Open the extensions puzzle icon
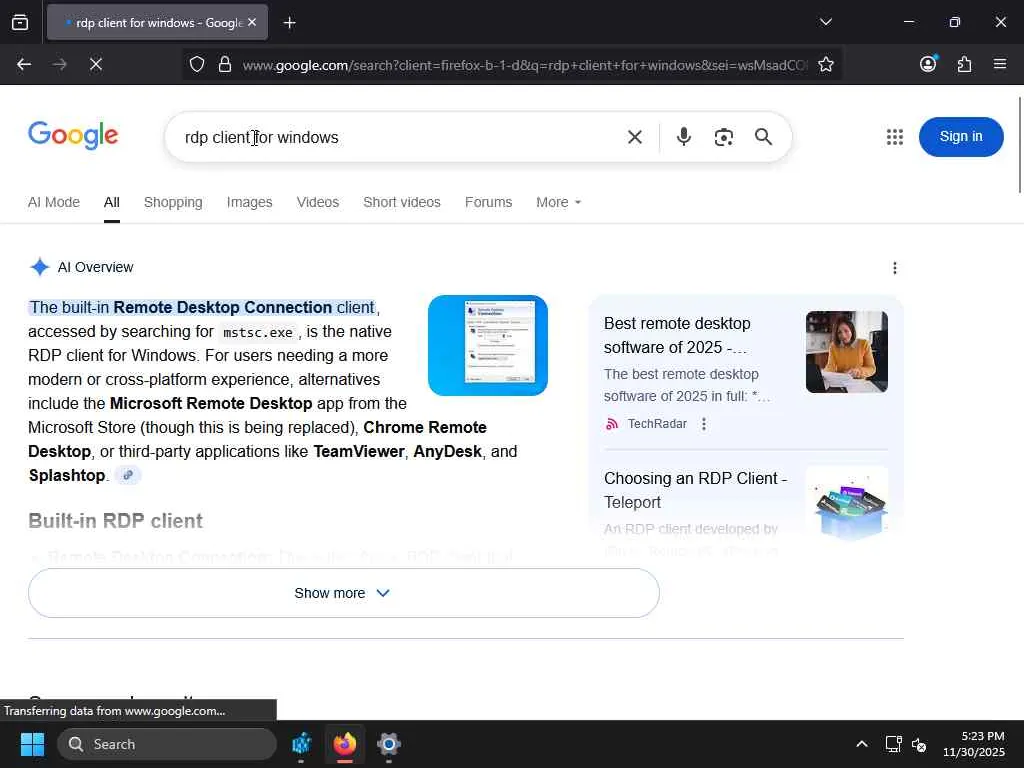 (x=964, y=64)
